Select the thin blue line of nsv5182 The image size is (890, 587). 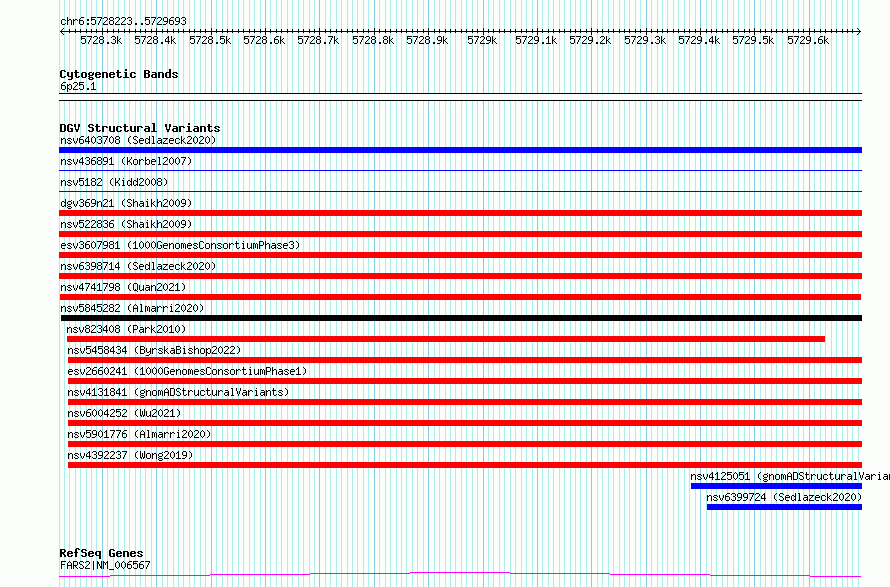pyautogui.click(x=460, y=191)
